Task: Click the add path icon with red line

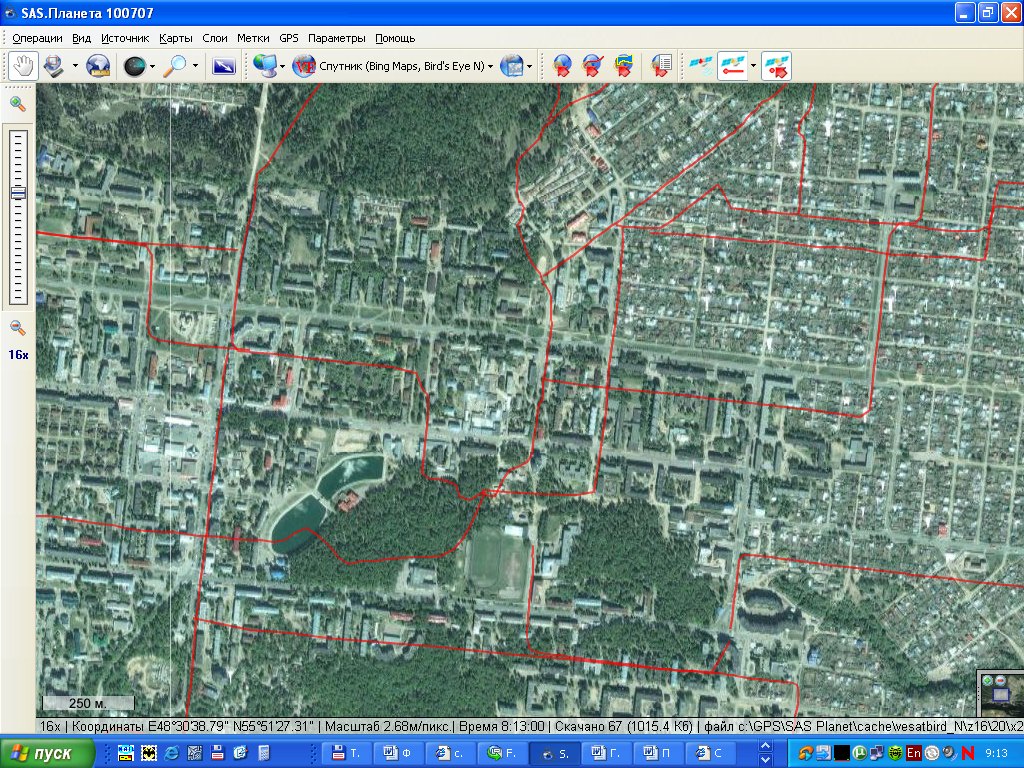Action: coord(592,66)
